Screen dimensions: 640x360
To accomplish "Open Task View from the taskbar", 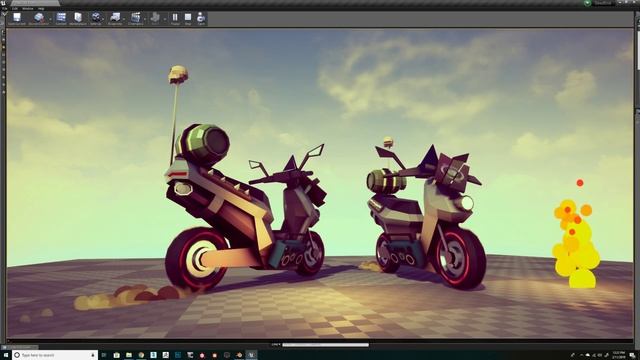I will click(x=104, y=355).
